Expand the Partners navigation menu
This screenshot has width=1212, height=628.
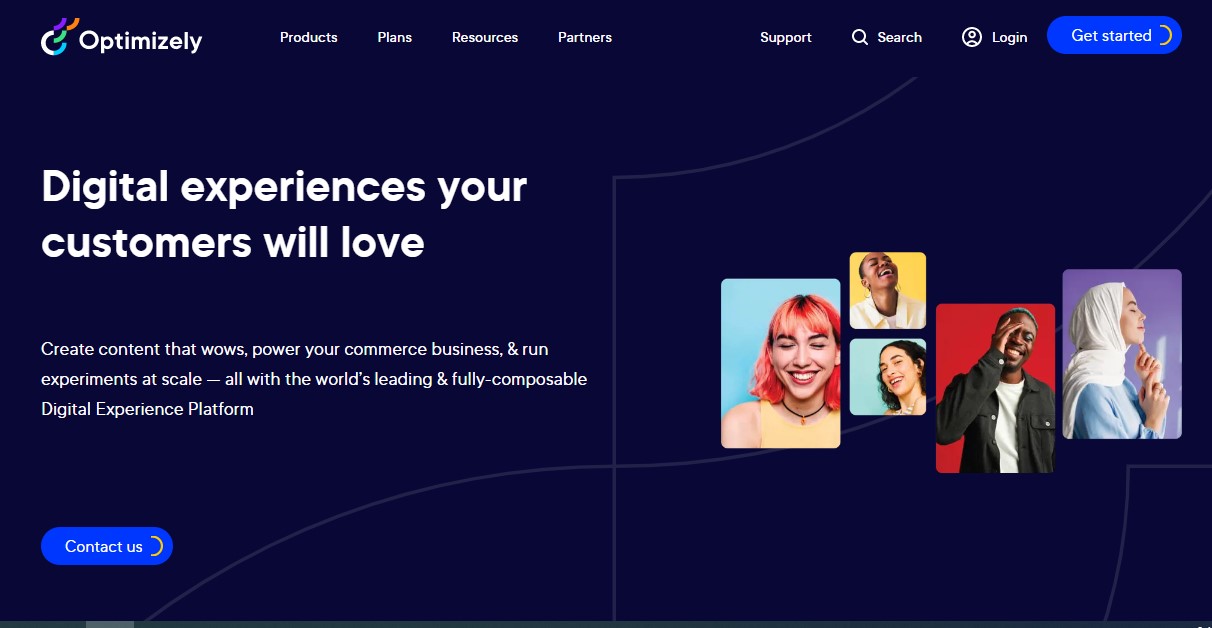[585, 37]
